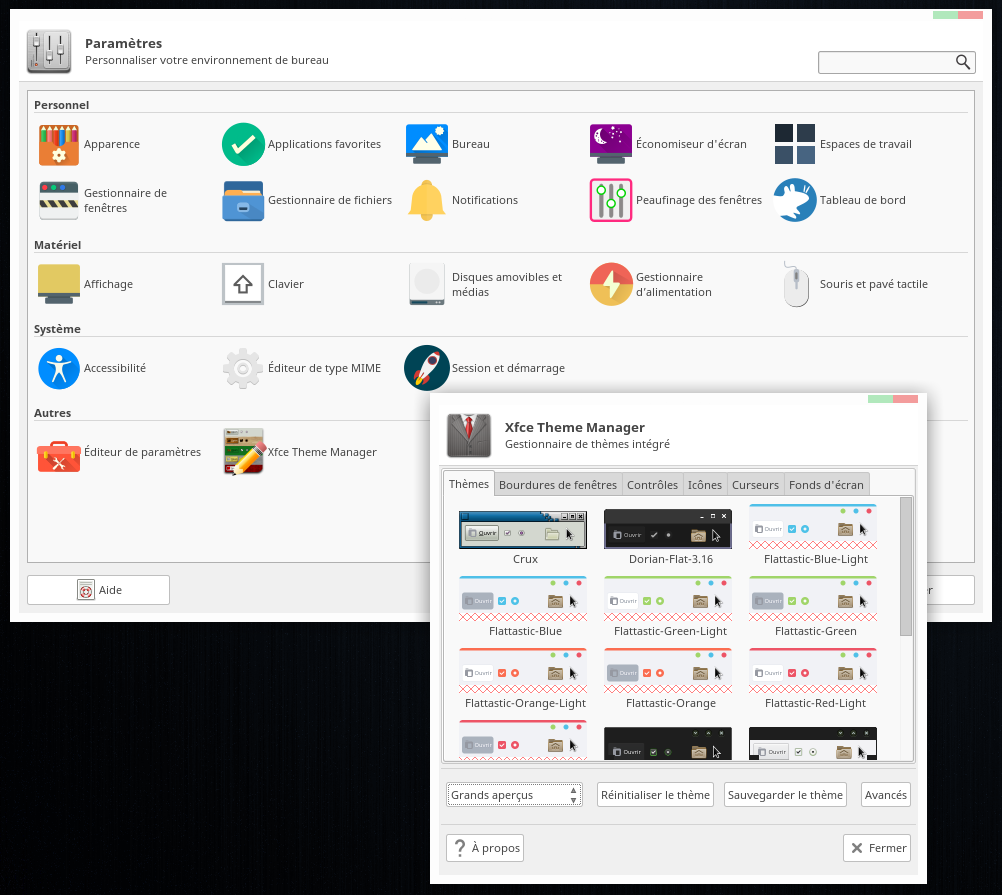Open Tableau de bord icon
This screenshot has height=895, width=1002.
tap(795, 201)
